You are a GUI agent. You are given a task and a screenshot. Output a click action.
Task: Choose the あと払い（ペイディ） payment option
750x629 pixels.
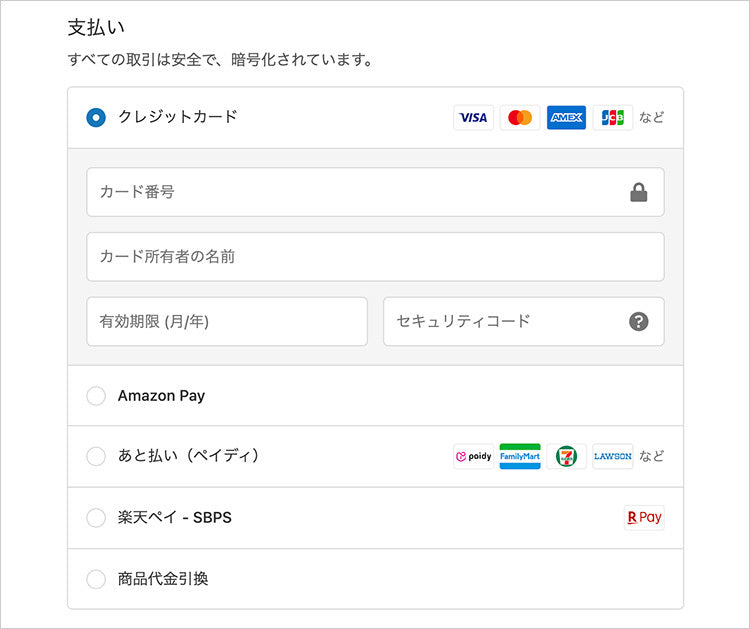(x=96, y=457)
